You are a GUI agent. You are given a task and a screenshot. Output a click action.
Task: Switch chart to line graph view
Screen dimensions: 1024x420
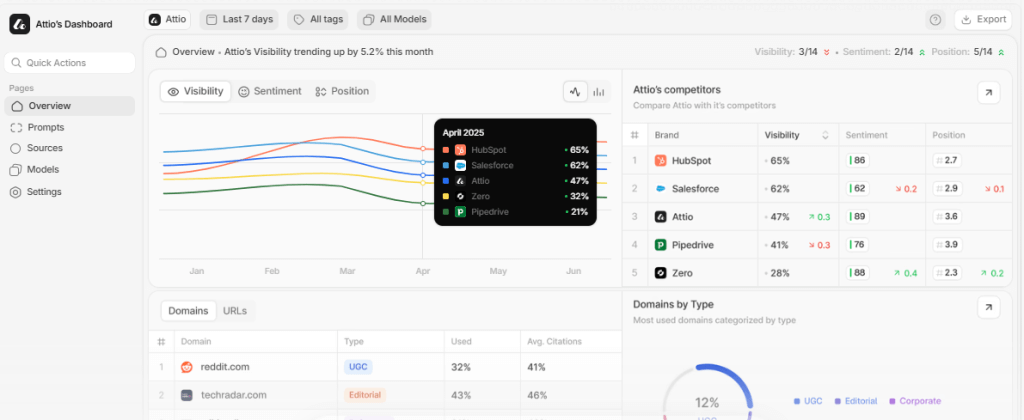[575, 91]
